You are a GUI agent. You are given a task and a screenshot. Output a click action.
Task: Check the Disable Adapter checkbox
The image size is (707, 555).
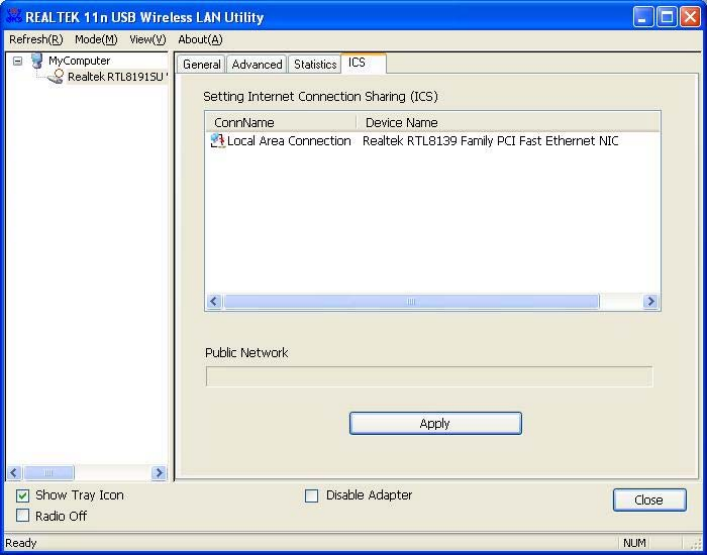[x=311, y=496]
